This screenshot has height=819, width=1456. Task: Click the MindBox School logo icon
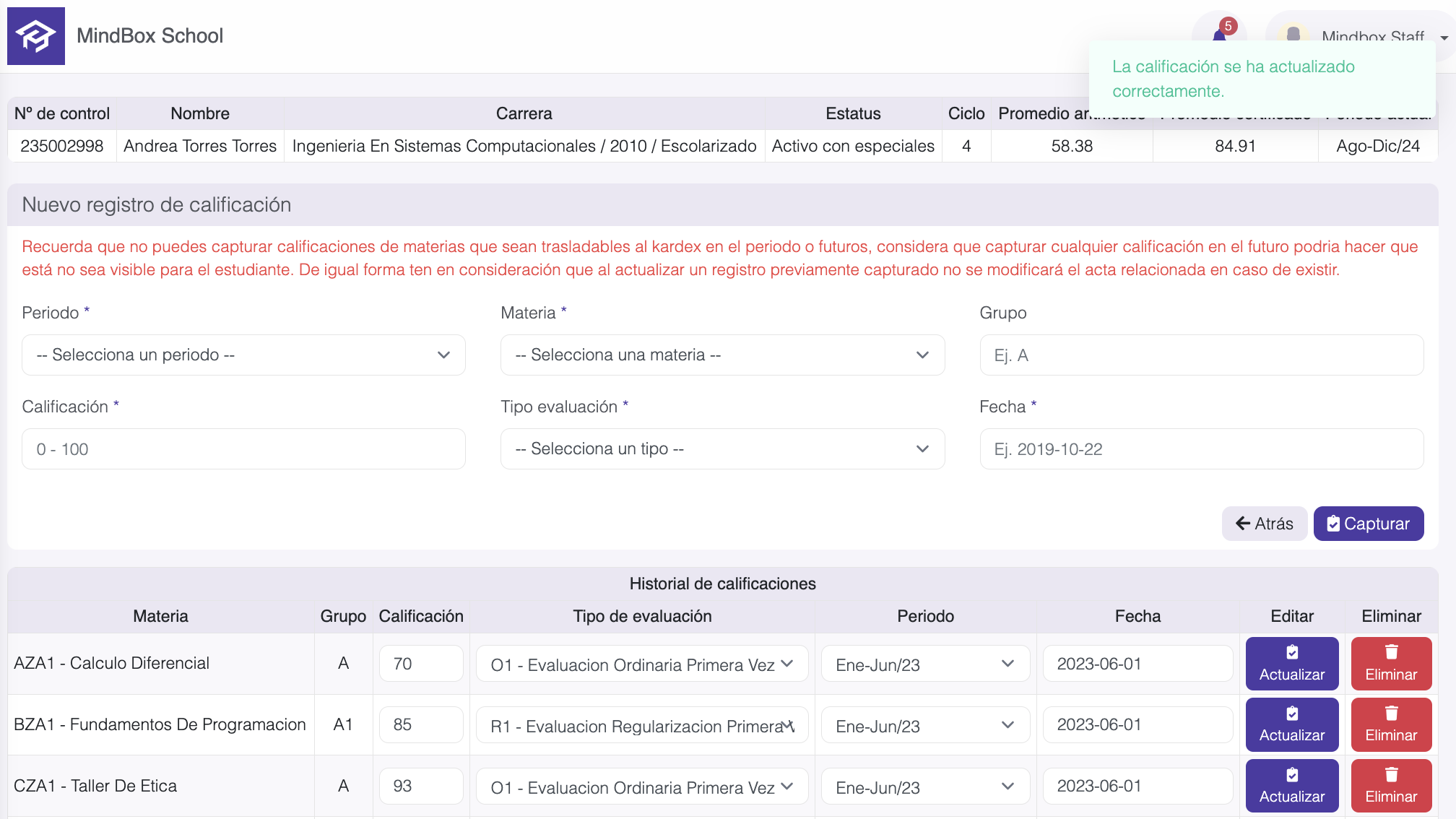click(36, 36)
